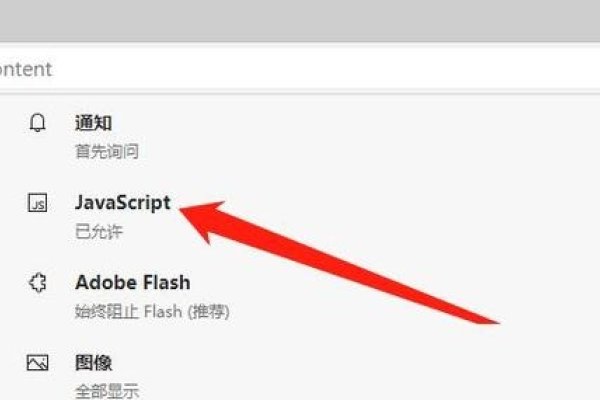Click the picture icon beside 图像
This screenshot has width=600, height=400.
38,362
